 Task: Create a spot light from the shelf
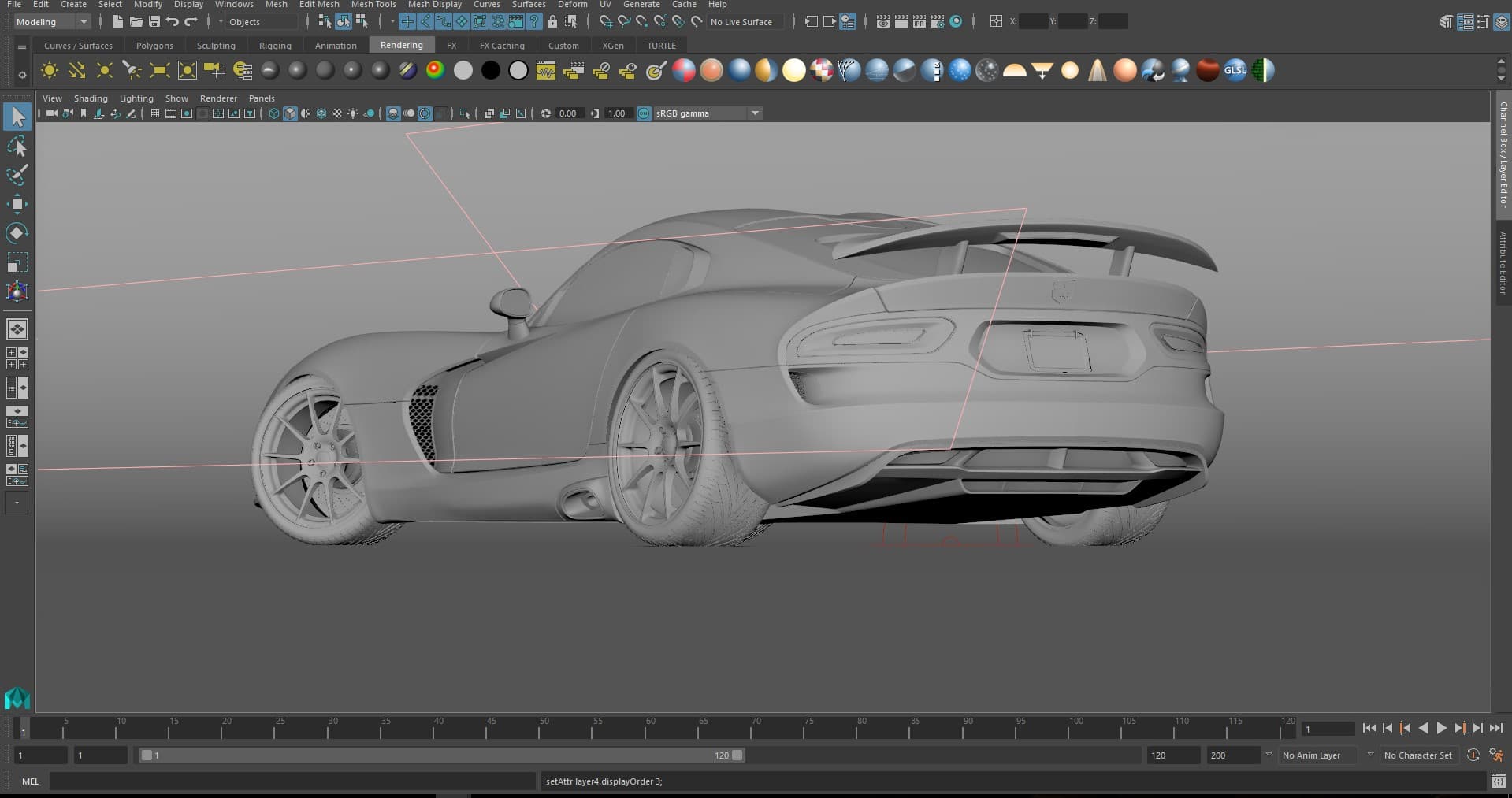coord(132,71)
